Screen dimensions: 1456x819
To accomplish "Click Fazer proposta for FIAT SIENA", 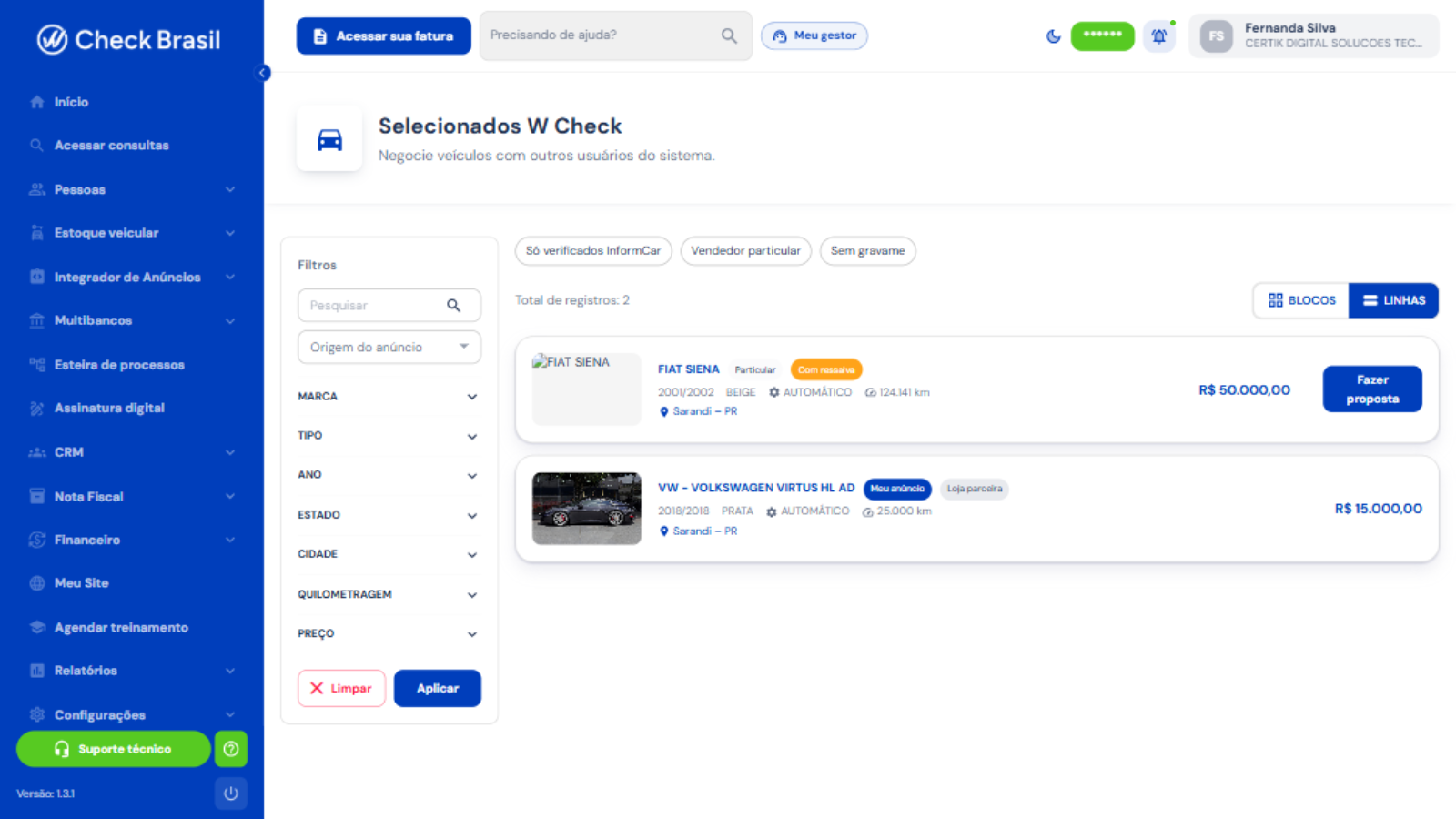I will 1372,389.
